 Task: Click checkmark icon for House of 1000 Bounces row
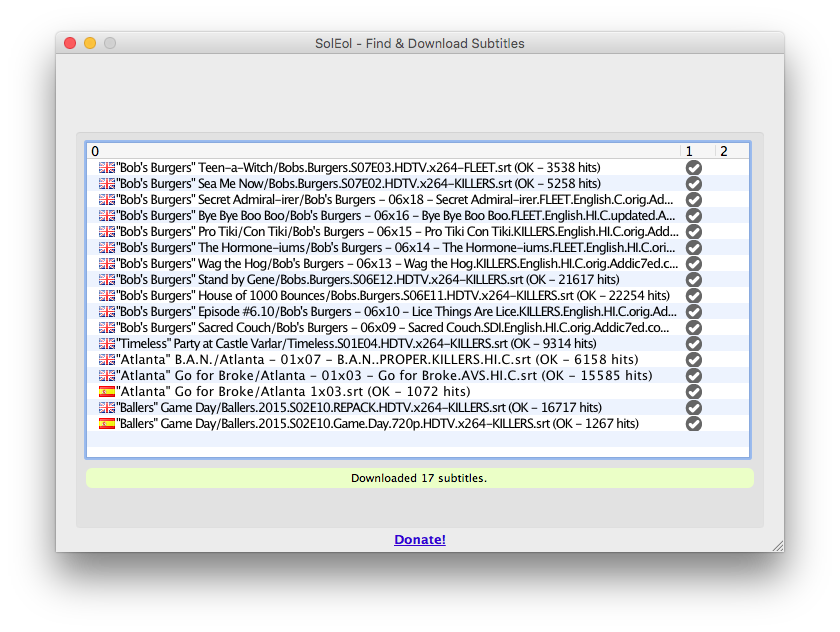click(x=694, y=296)
